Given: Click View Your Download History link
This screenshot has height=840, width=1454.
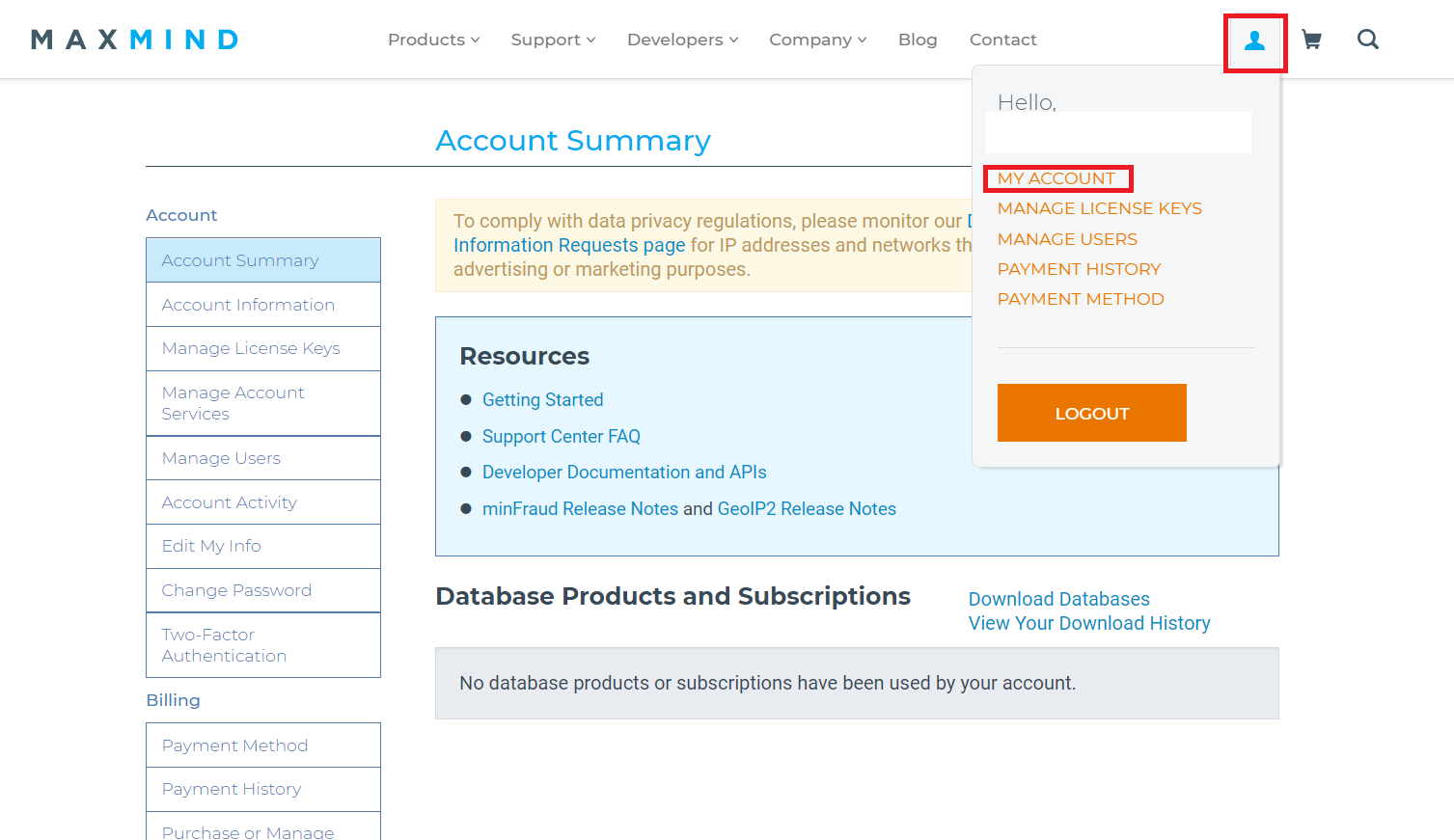Looking at the screenshot, I should point(1089,623).
